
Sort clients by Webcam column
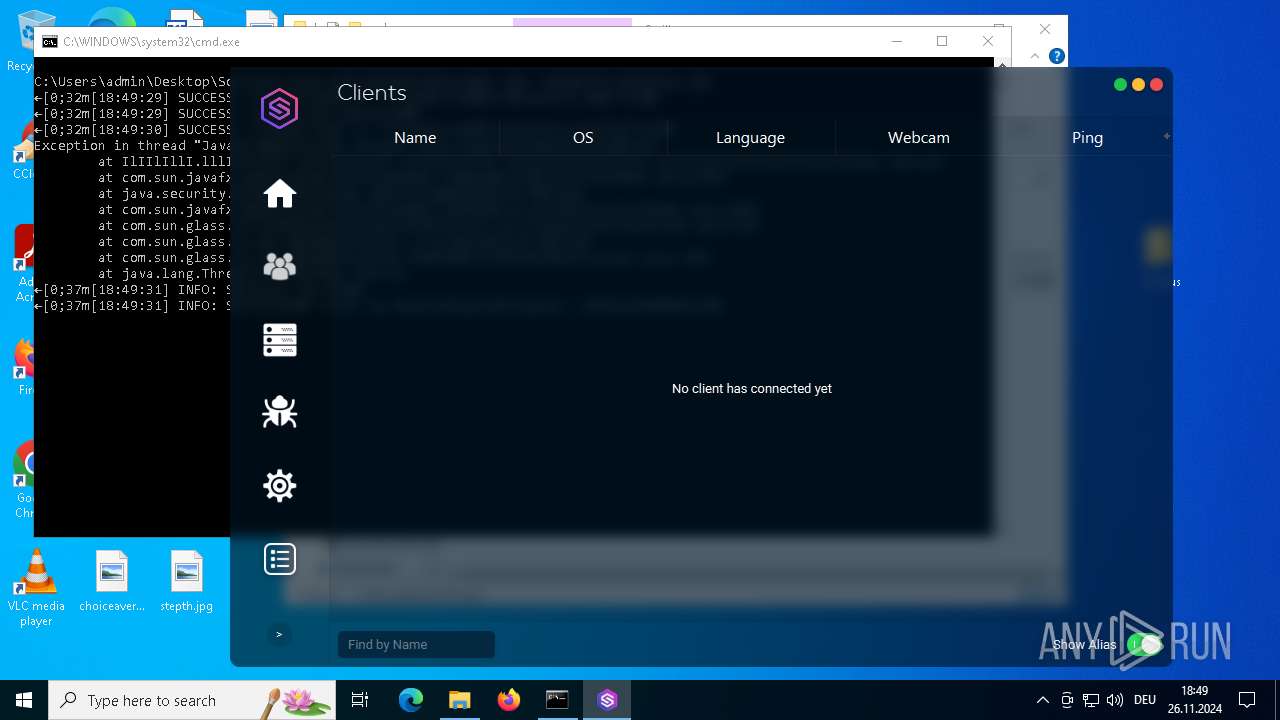coord(919,138)
